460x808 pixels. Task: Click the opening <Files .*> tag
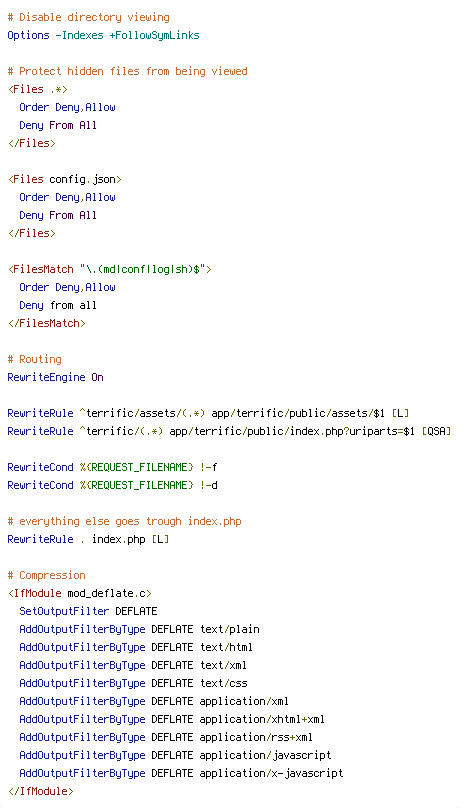[x=38, y=89]
